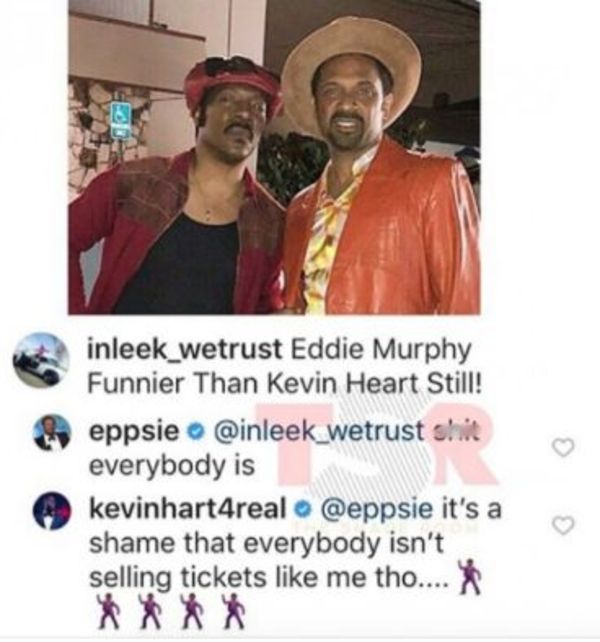
Task: Open the inleek_wetrust username link
Action: pos(185,349)
